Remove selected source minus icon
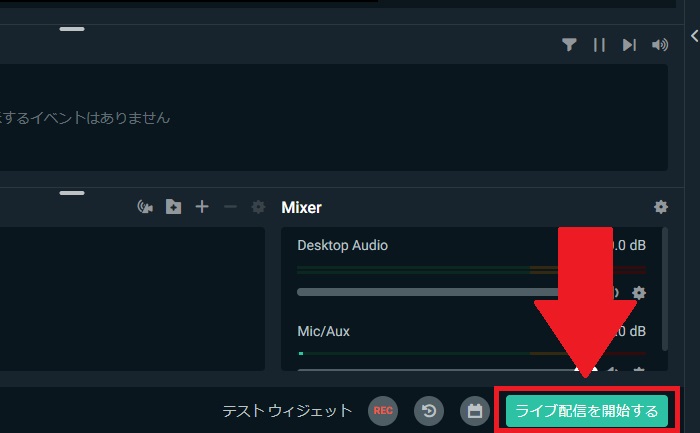The height and width of the screenshot is (433, 700). 230,207
